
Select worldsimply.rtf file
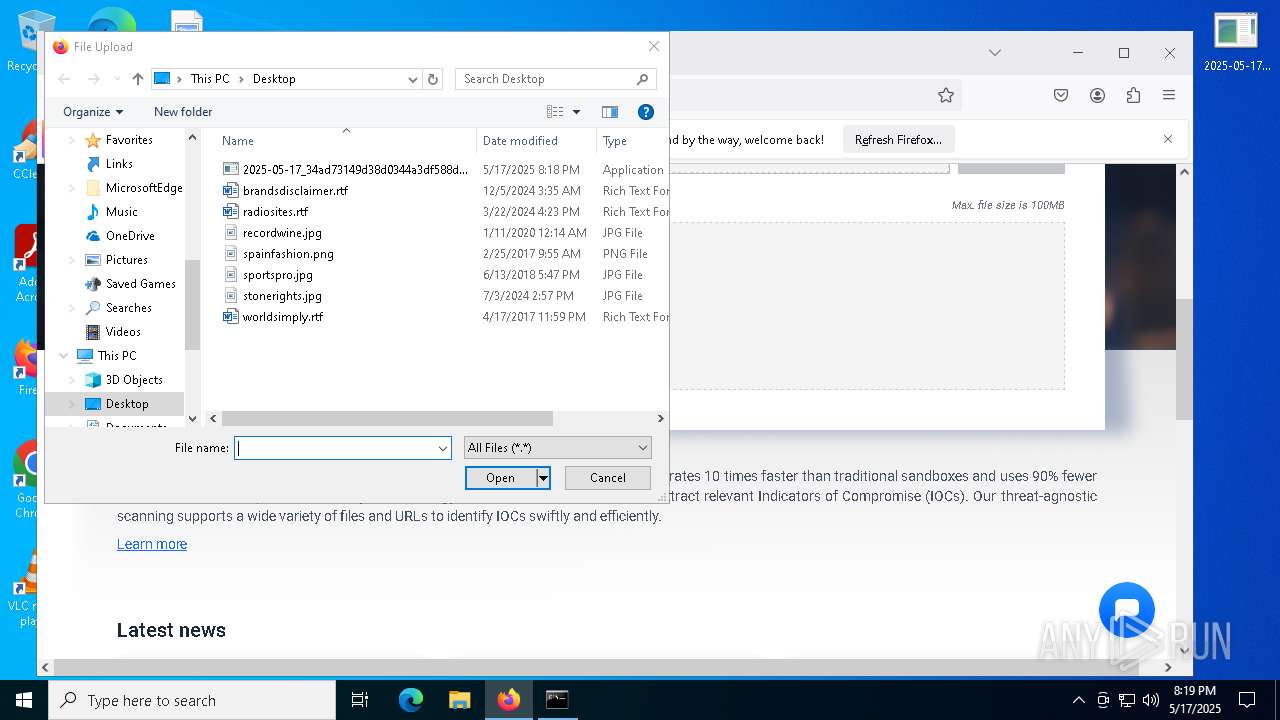(x=283, y=317)
